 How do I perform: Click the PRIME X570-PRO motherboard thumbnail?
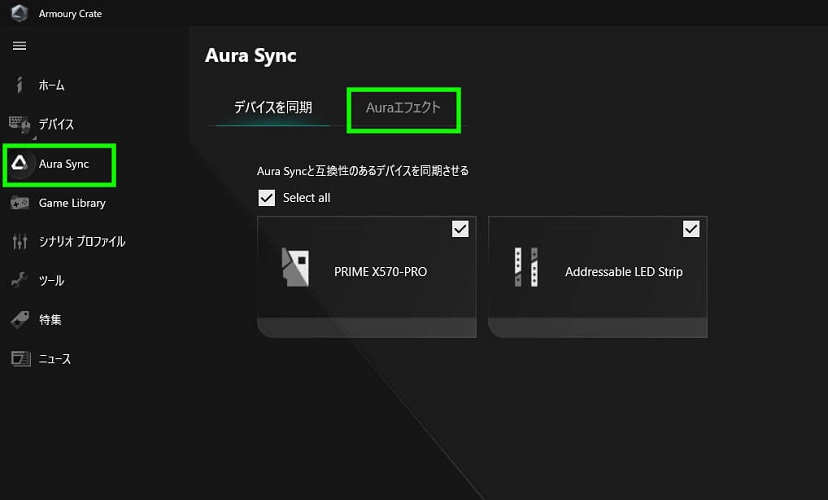pyautogui.click(x=295, y=268)
